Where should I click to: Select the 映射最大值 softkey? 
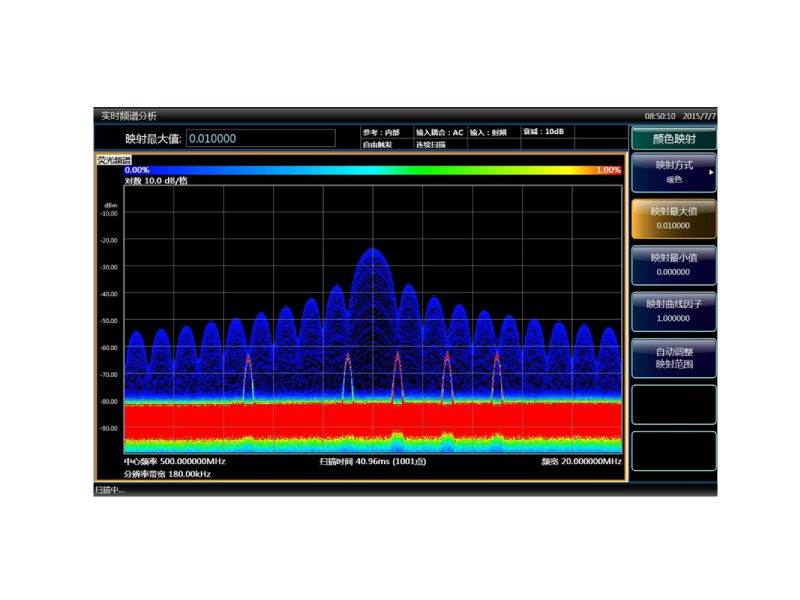click(673, 218)
